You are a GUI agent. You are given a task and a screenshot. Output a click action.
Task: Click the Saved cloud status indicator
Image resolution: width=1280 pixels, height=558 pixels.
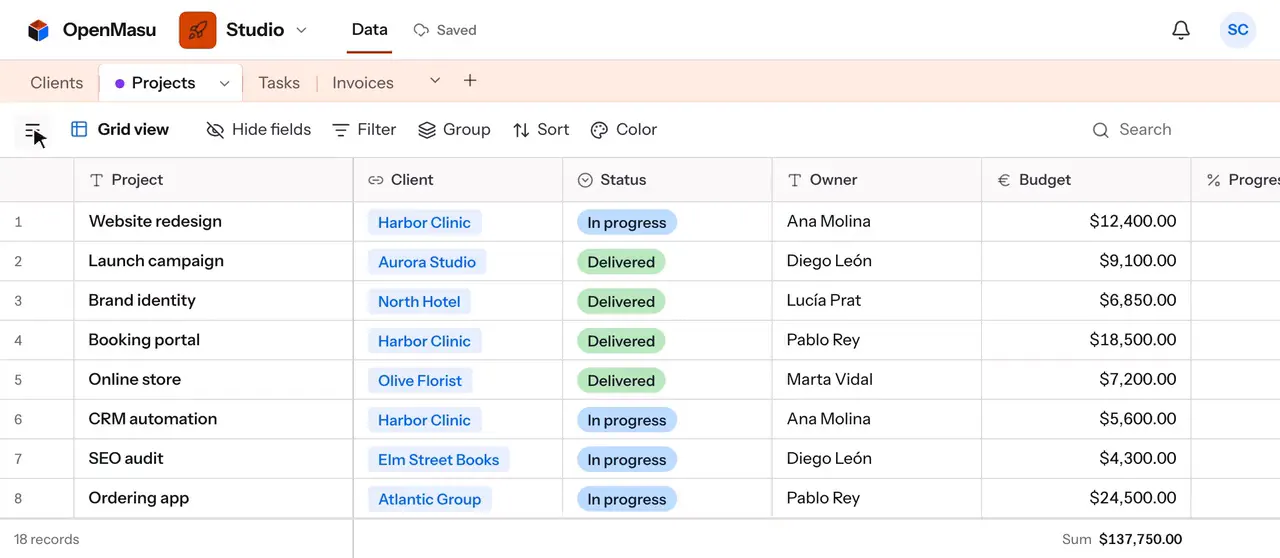pos(444,30)
